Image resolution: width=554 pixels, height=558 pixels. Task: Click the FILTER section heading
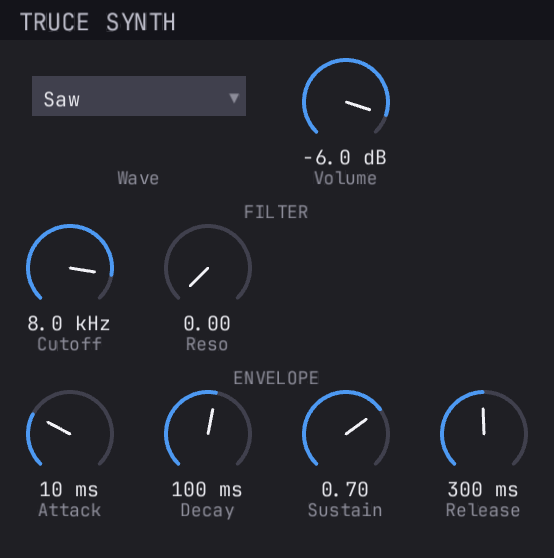(276, 212)
